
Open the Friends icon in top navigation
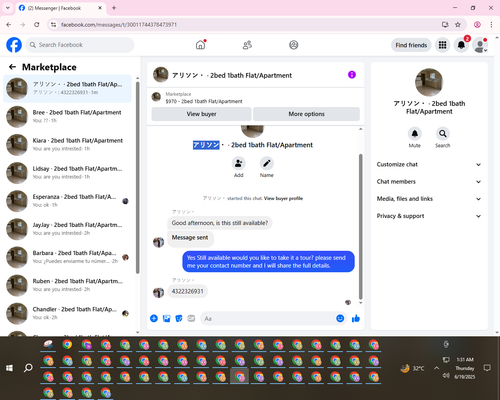point(247,45)
